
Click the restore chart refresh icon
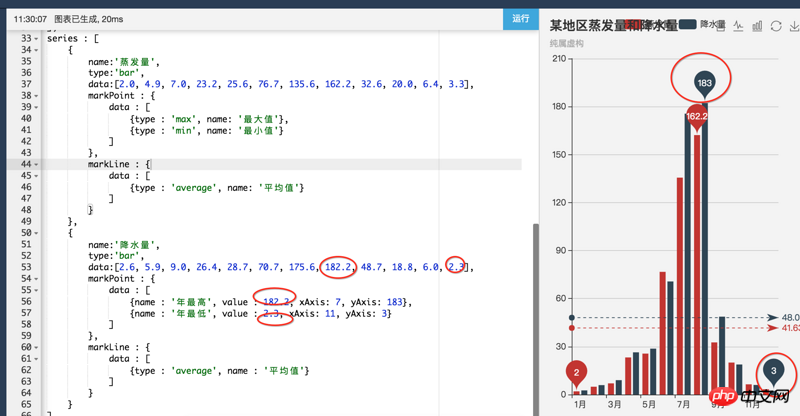click(x=776, y=26)
